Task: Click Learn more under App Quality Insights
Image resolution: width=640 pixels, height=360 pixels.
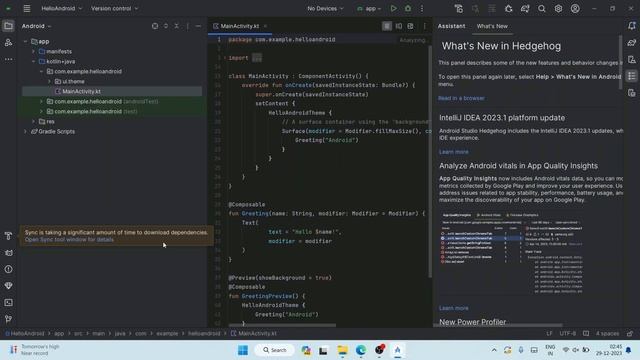Action: [453, 308]
